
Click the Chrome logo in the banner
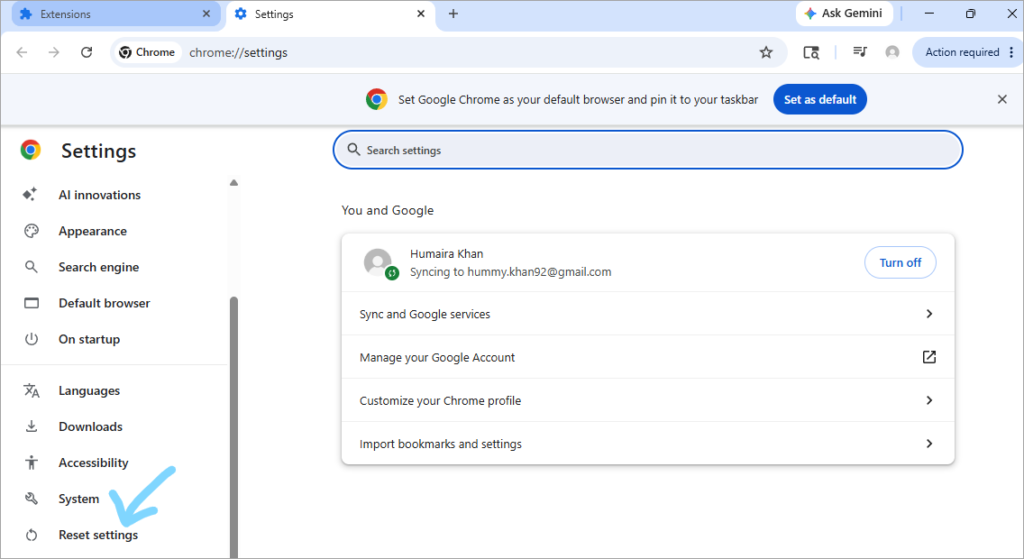[376, 99]
